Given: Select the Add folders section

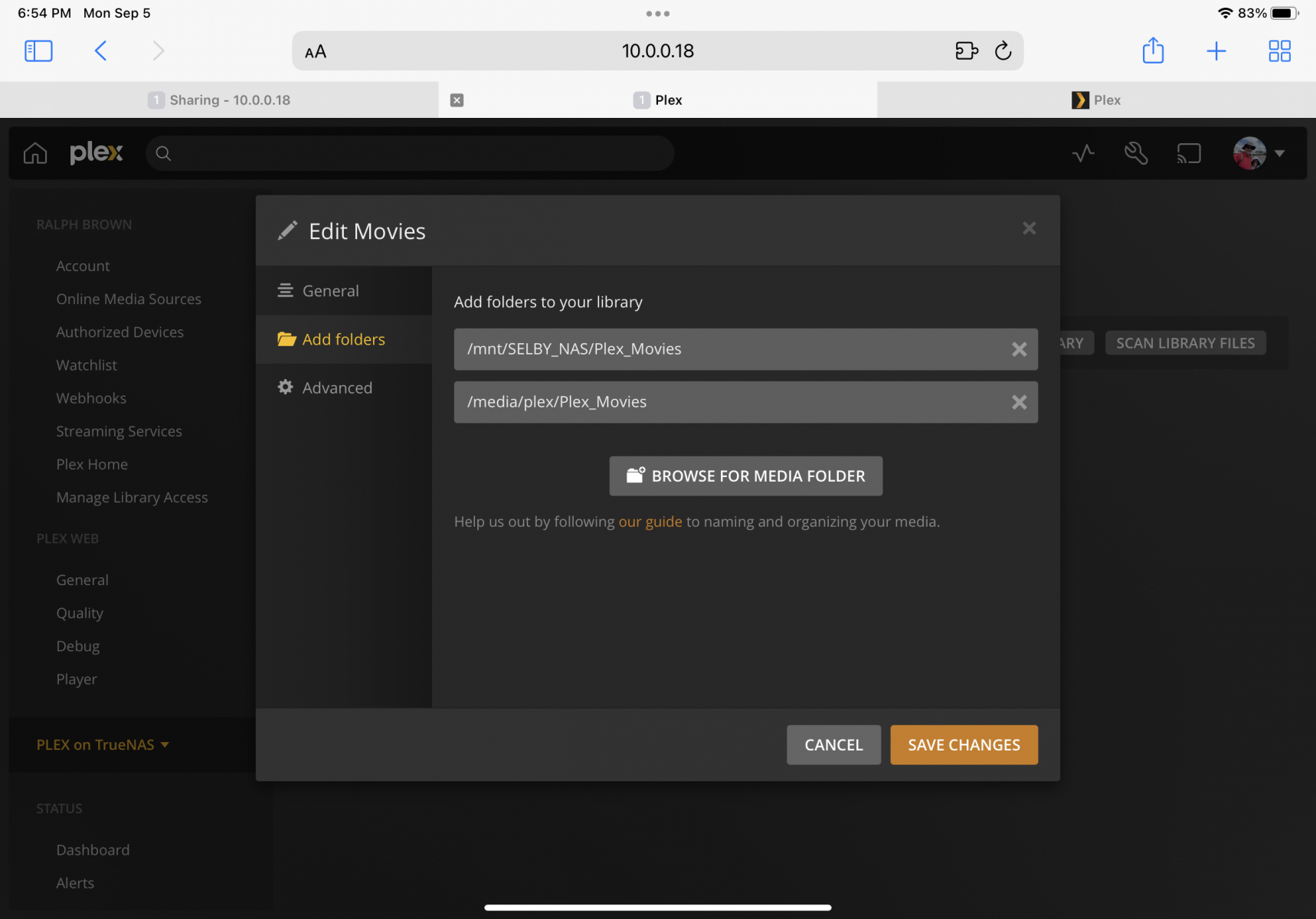Looking at the screenshot, I should 344,339.
